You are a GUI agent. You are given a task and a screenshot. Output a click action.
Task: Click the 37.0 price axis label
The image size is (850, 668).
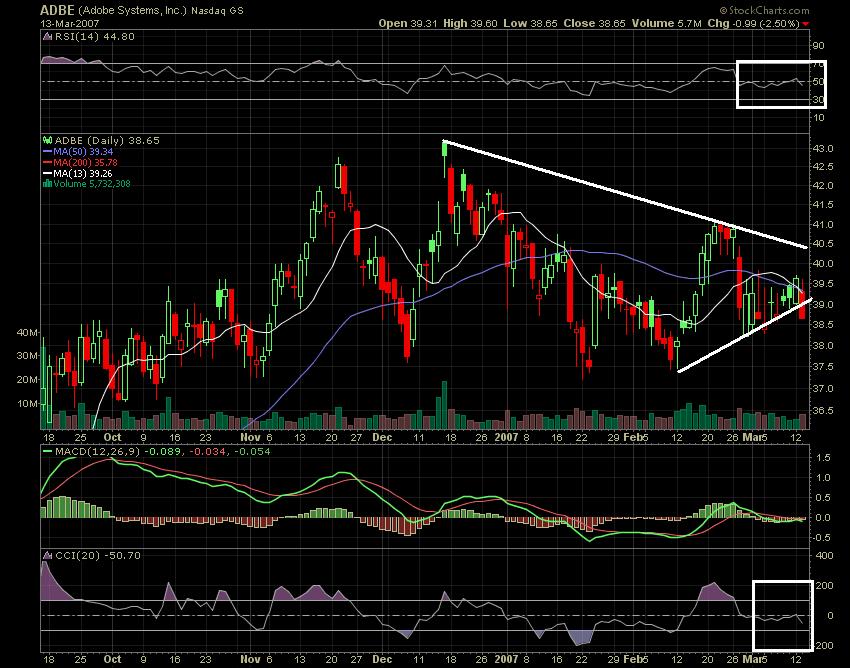823,388
